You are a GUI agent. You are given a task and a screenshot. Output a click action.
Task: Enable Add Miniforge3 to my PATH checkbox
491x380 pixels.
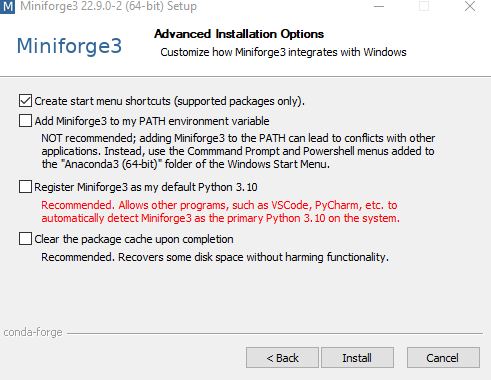[25, 121]
